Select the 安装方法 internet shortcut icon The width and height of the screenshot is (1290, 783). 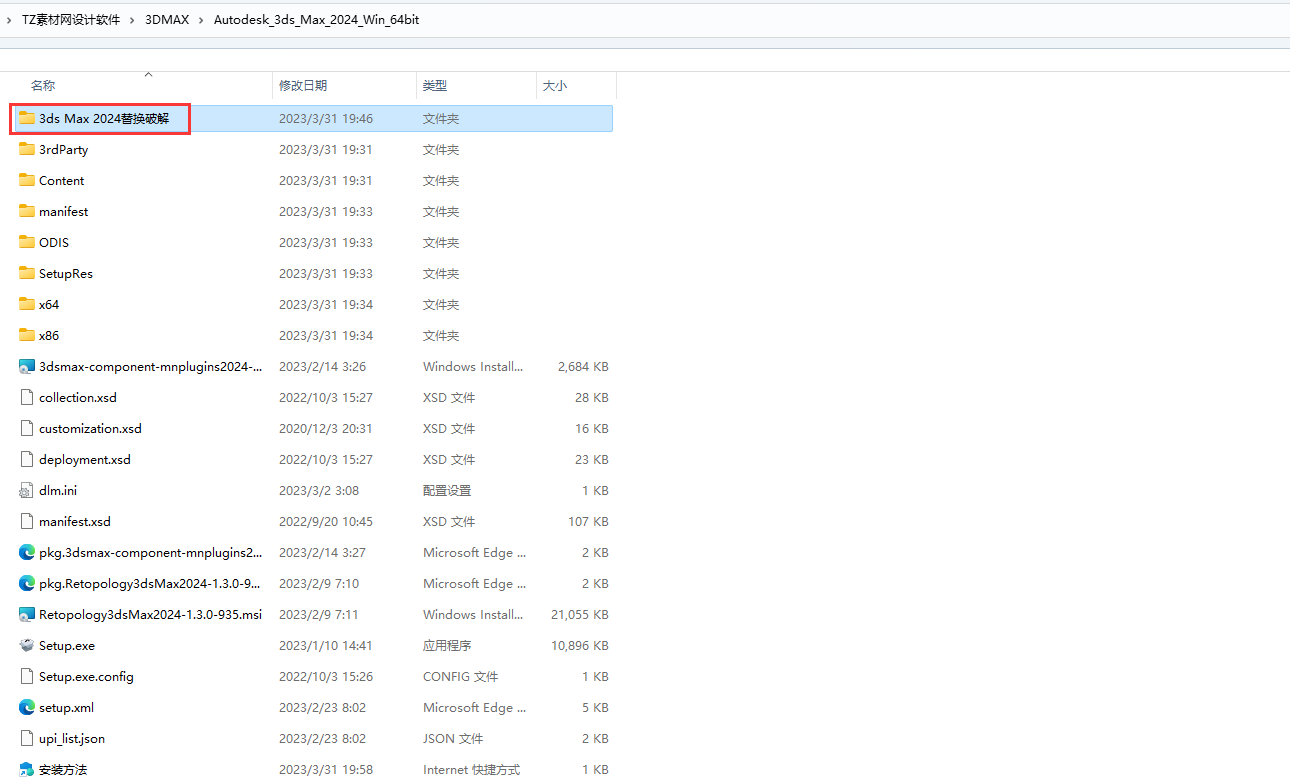(27, 770)
